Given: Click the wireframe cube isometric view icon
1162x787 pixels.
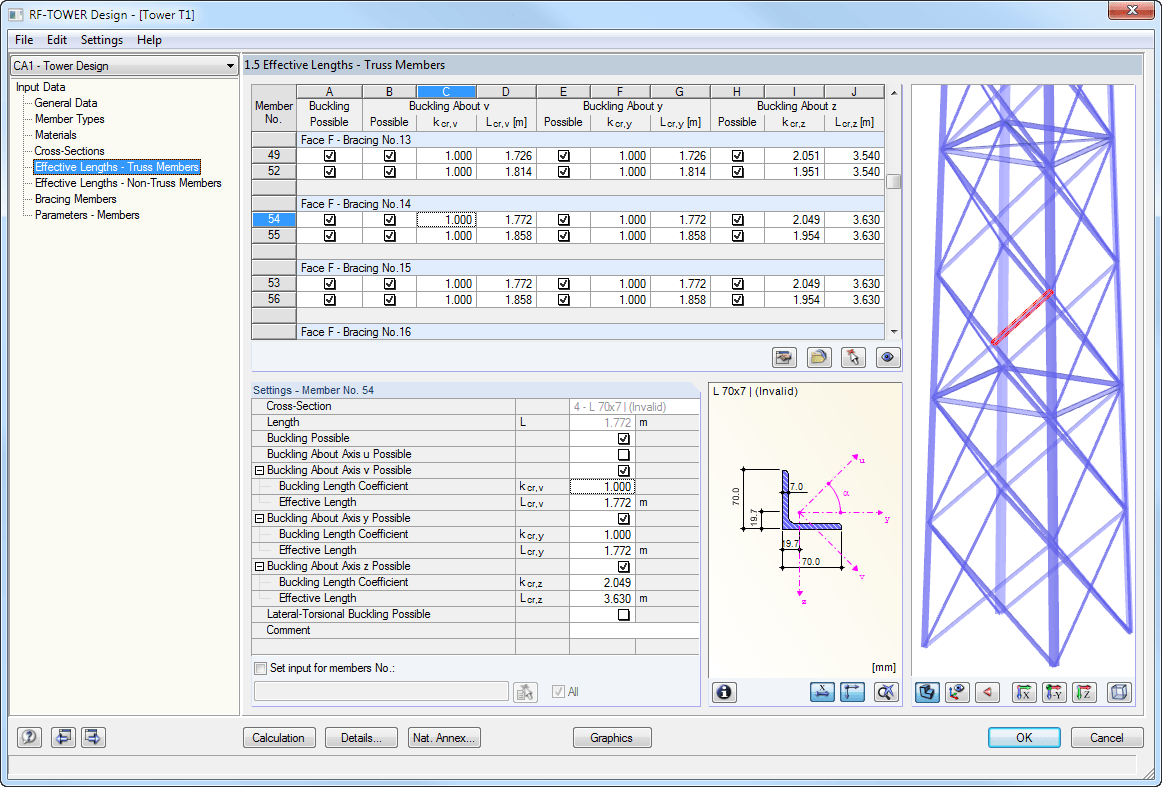Looking at the screenshot, I should pyautogui.click(x=1119, y=692).
